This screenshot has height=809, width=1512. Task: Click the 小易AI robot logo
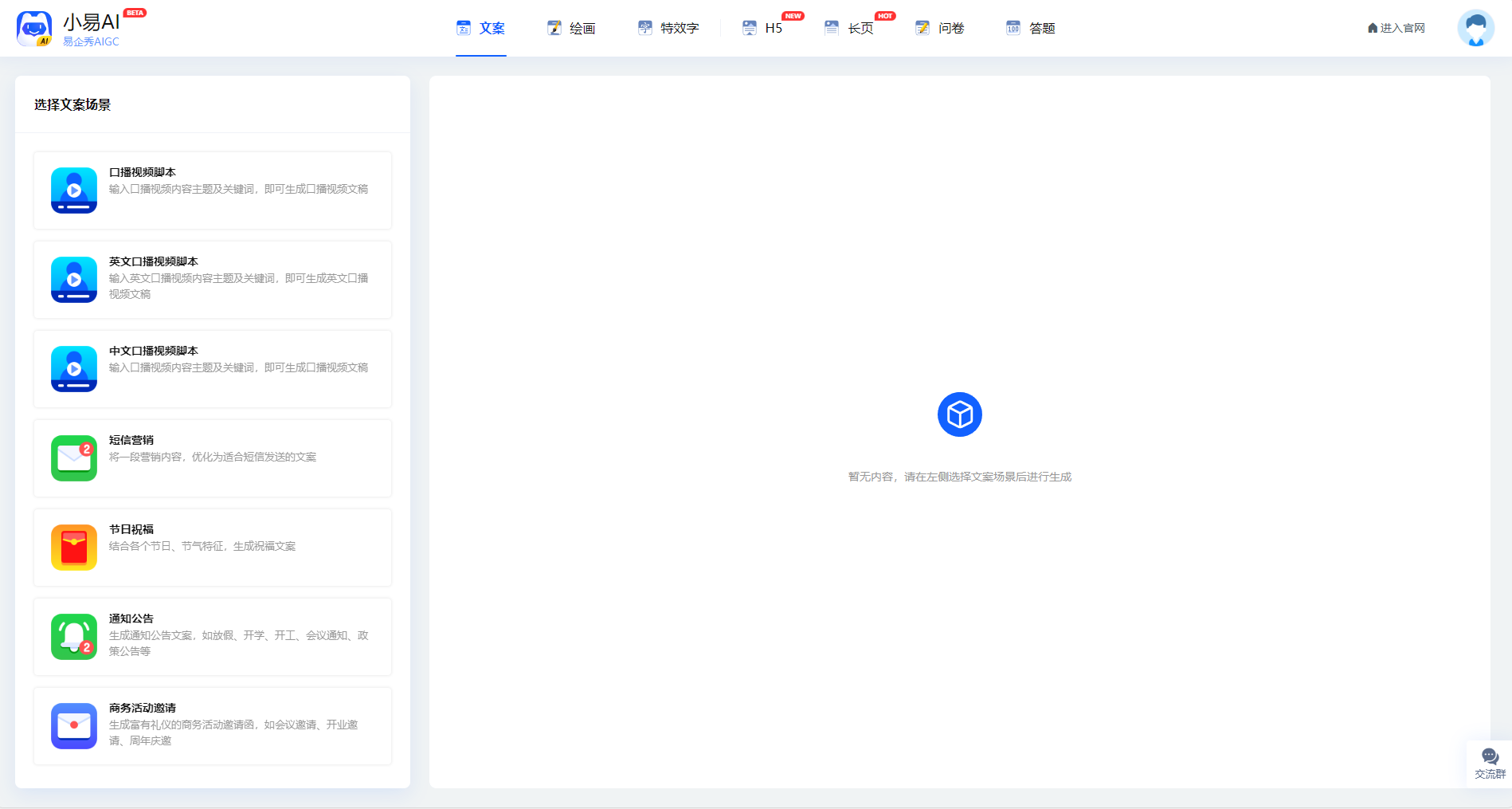[x=34, y=29]
